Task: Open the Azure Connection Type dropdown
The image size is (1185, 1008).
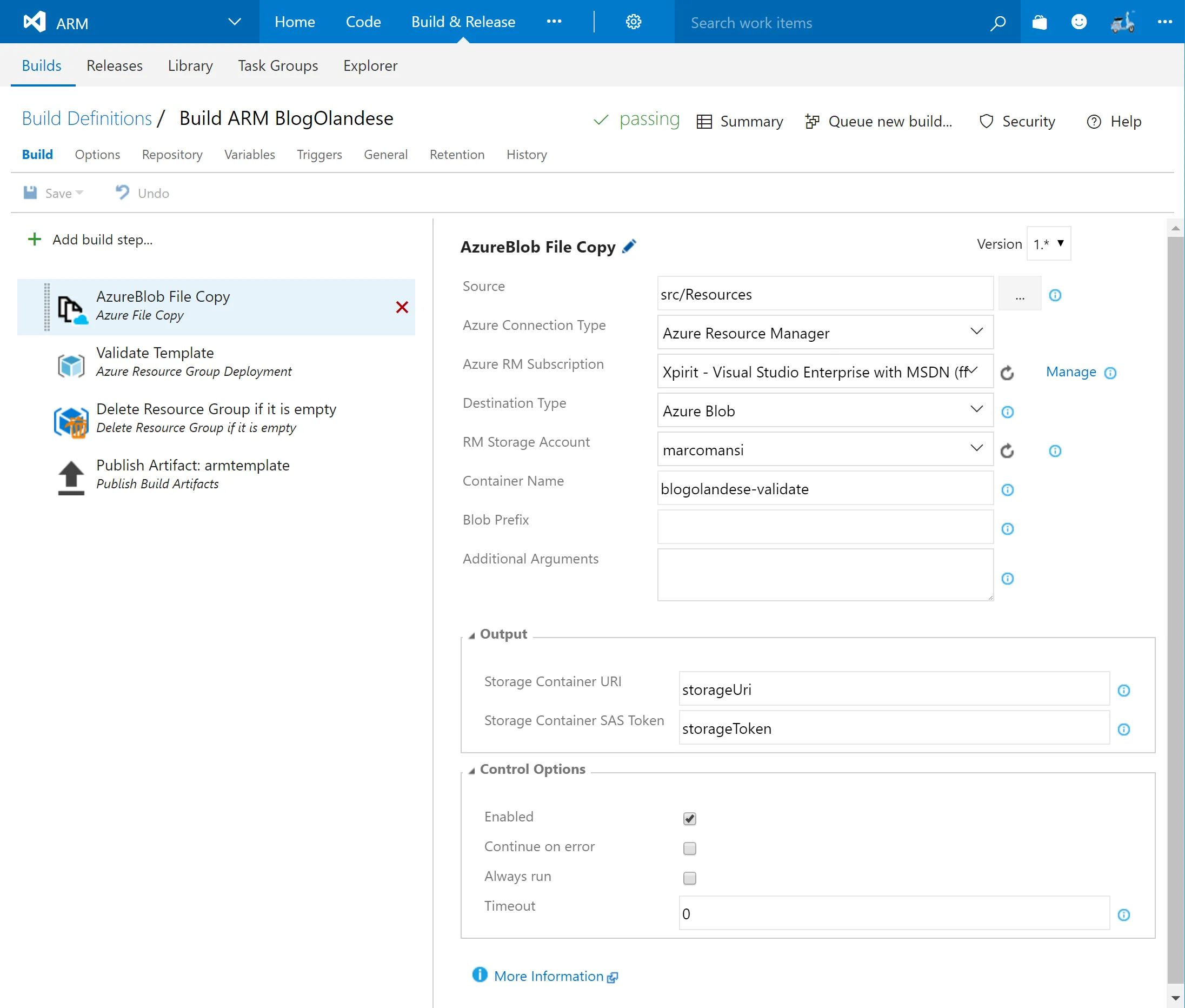Action: click(824, 333)
